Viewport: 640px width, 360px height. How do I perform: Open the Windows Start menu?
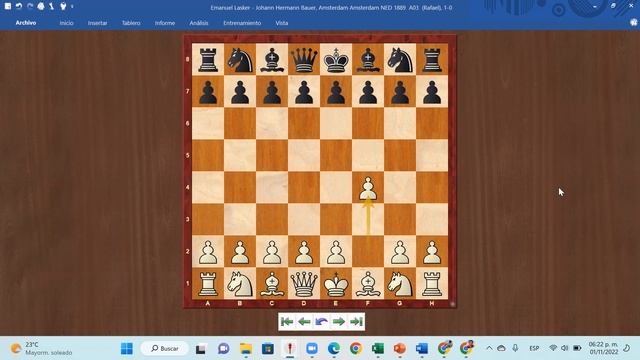coord(127,349)
